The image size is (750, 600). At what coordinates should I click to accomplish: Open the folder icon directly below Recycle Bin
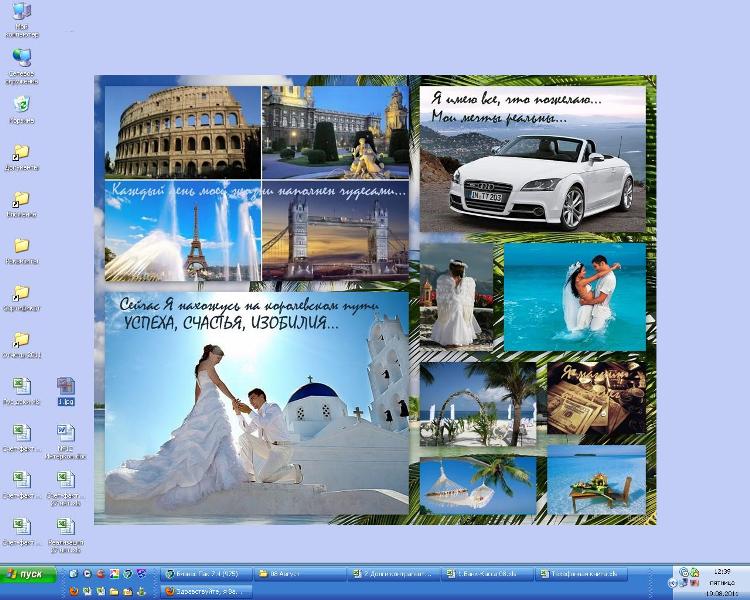click(x=21, y=153)
